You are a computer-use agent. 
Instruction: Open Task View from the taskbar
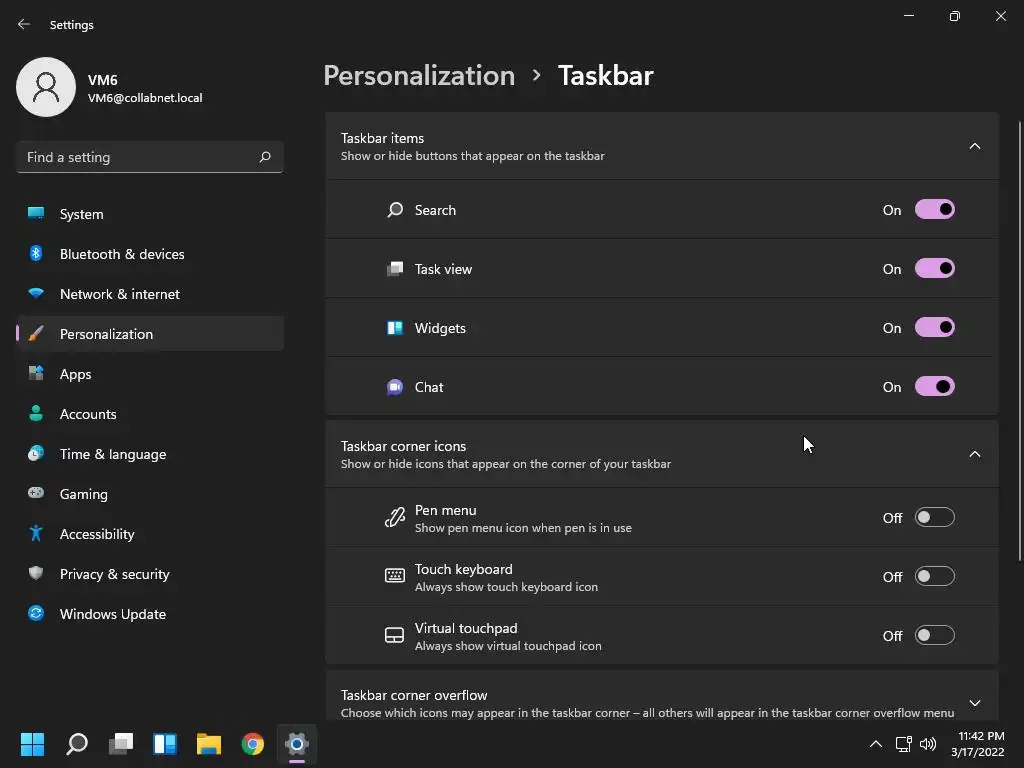[x=121, y=744]
